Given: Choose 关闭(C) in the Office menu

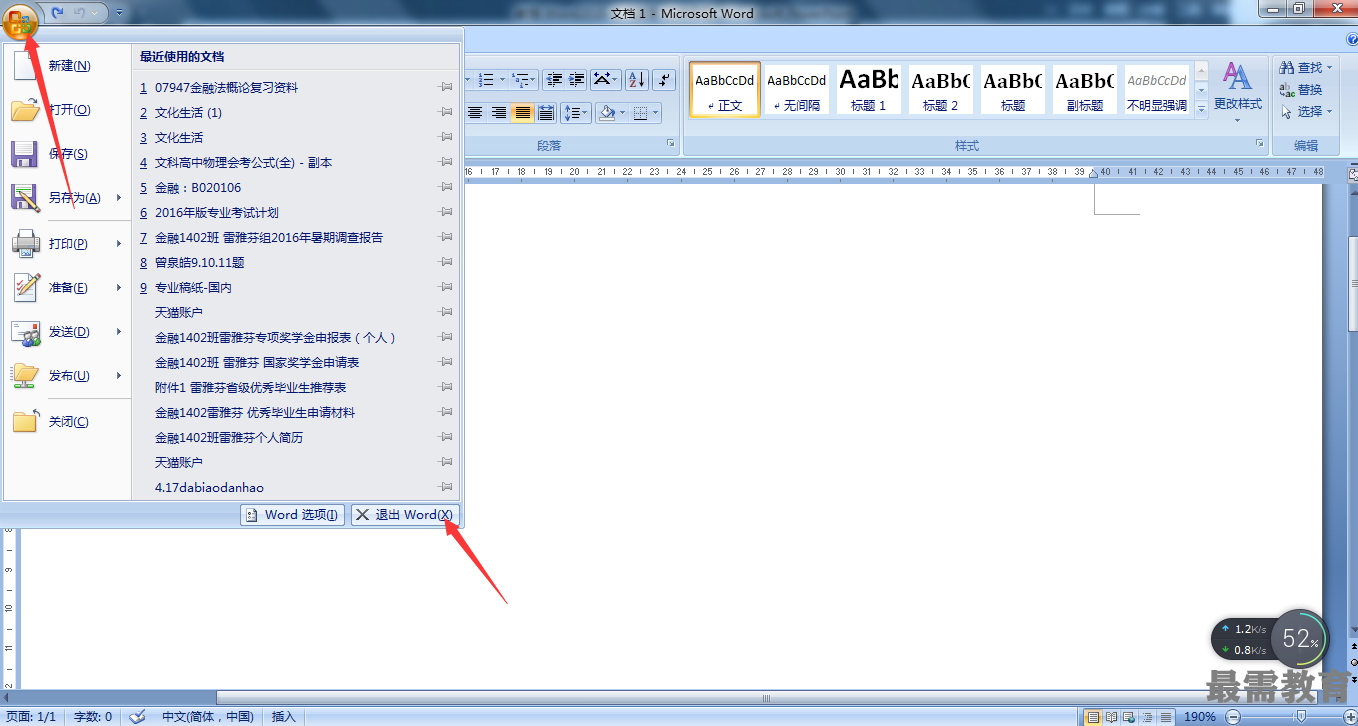Looking at the screenshot, I should pyautogui.click(x=68, y=422).
